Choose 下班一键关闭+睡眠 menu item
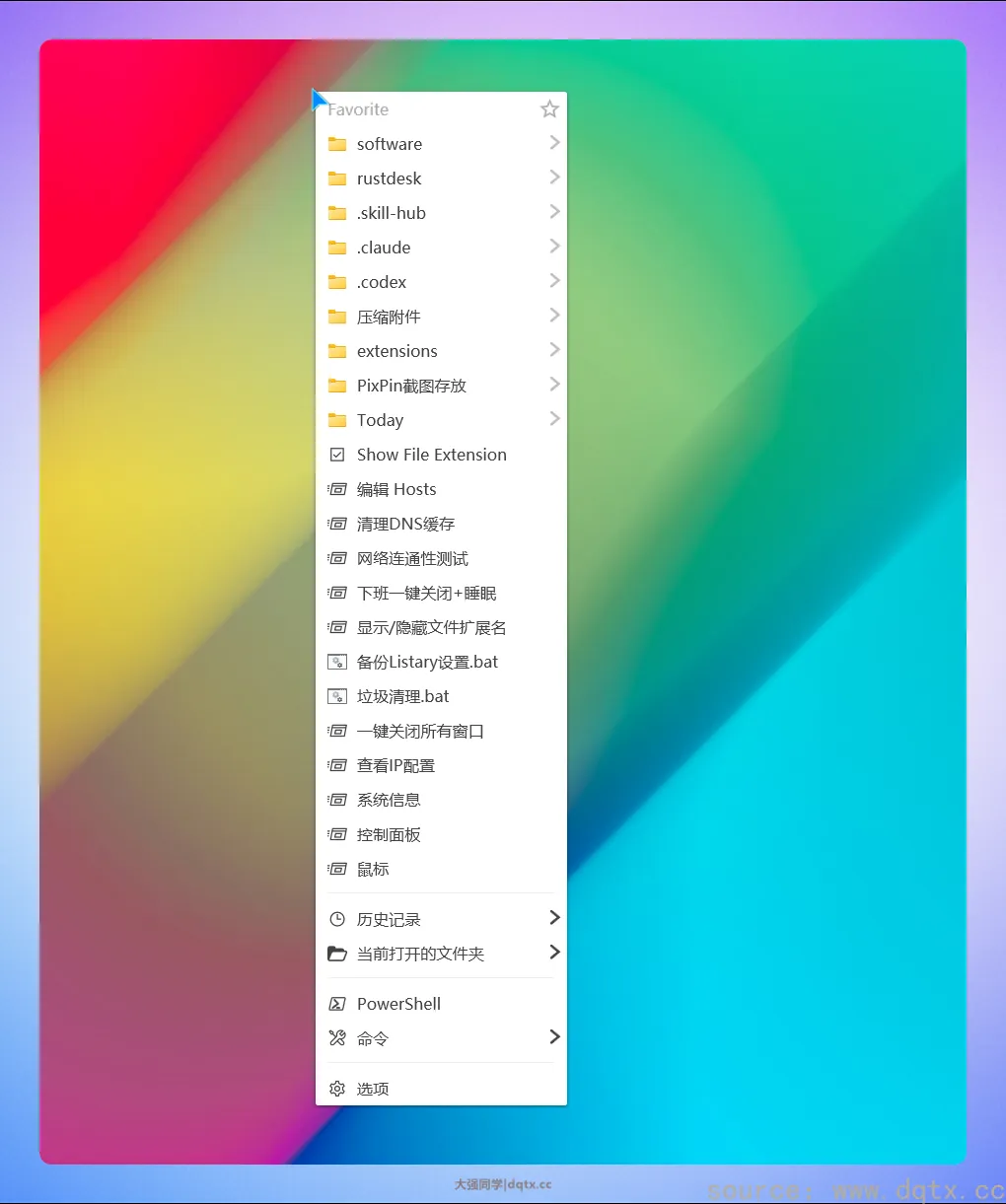 tap(426, 593)
